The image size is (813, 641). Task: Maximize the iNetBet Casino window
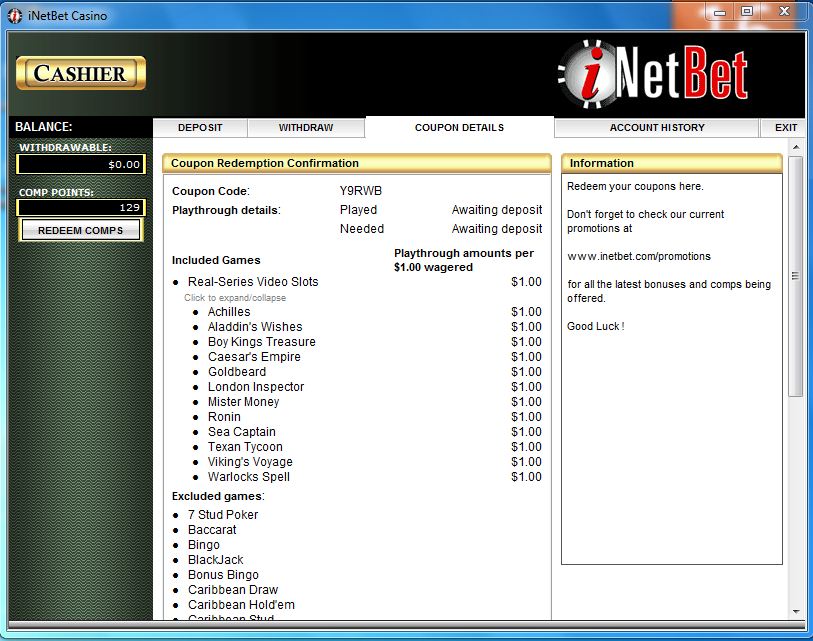click(x=747, y=11)
